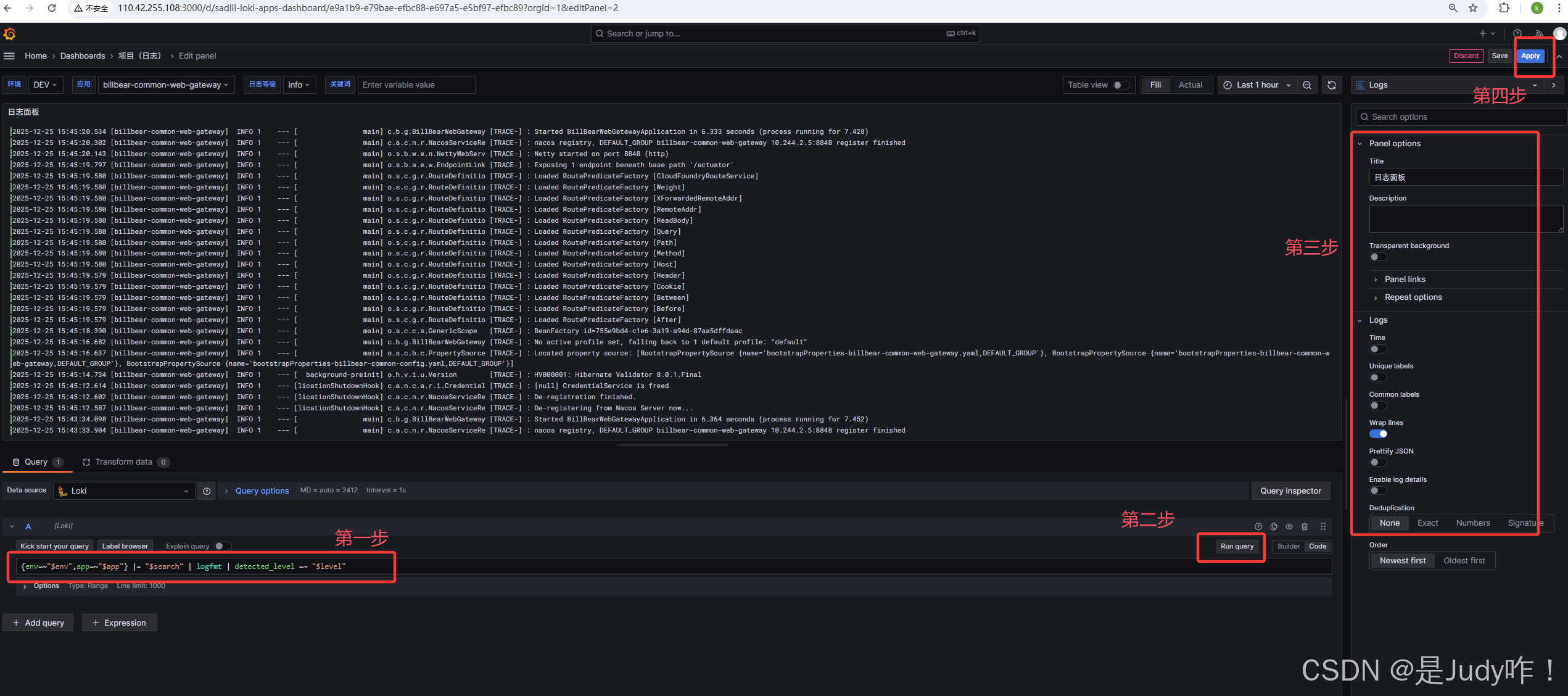Image resolution: width=1568 pixels, height=696 pixels.
Task: Enable the Prettify JSON switch
Action: click(x=1378, y=462)
